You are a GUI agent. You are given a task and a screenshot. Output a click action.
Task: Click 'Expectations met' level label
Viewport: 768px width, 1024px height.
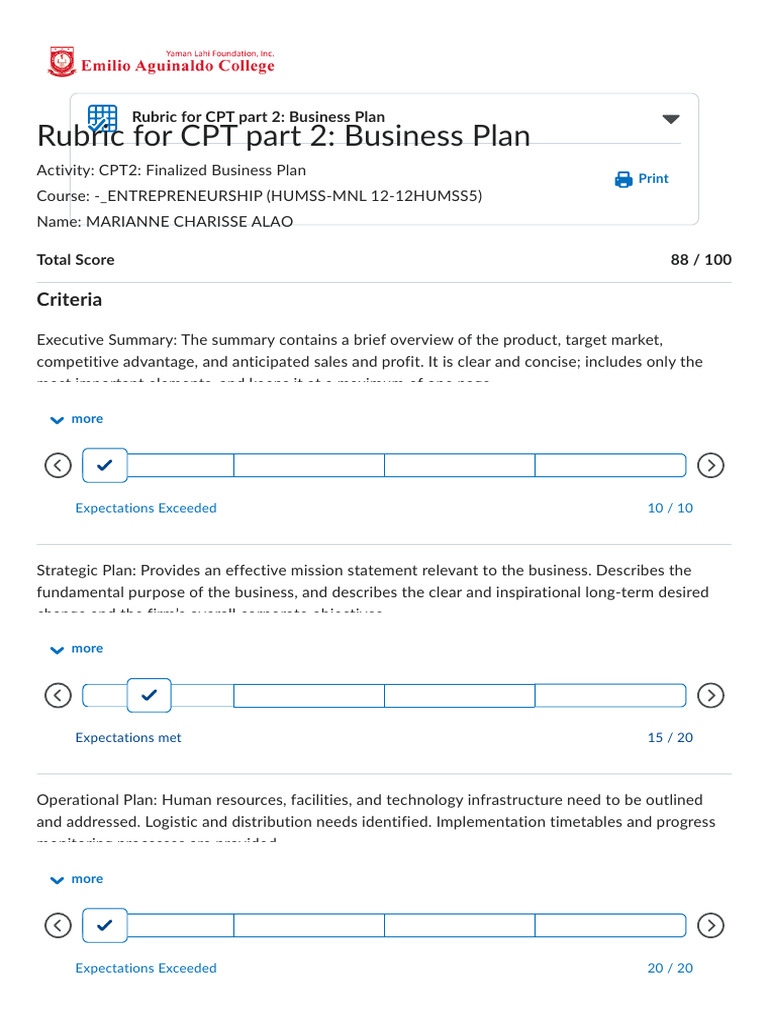tap(129, 738)
